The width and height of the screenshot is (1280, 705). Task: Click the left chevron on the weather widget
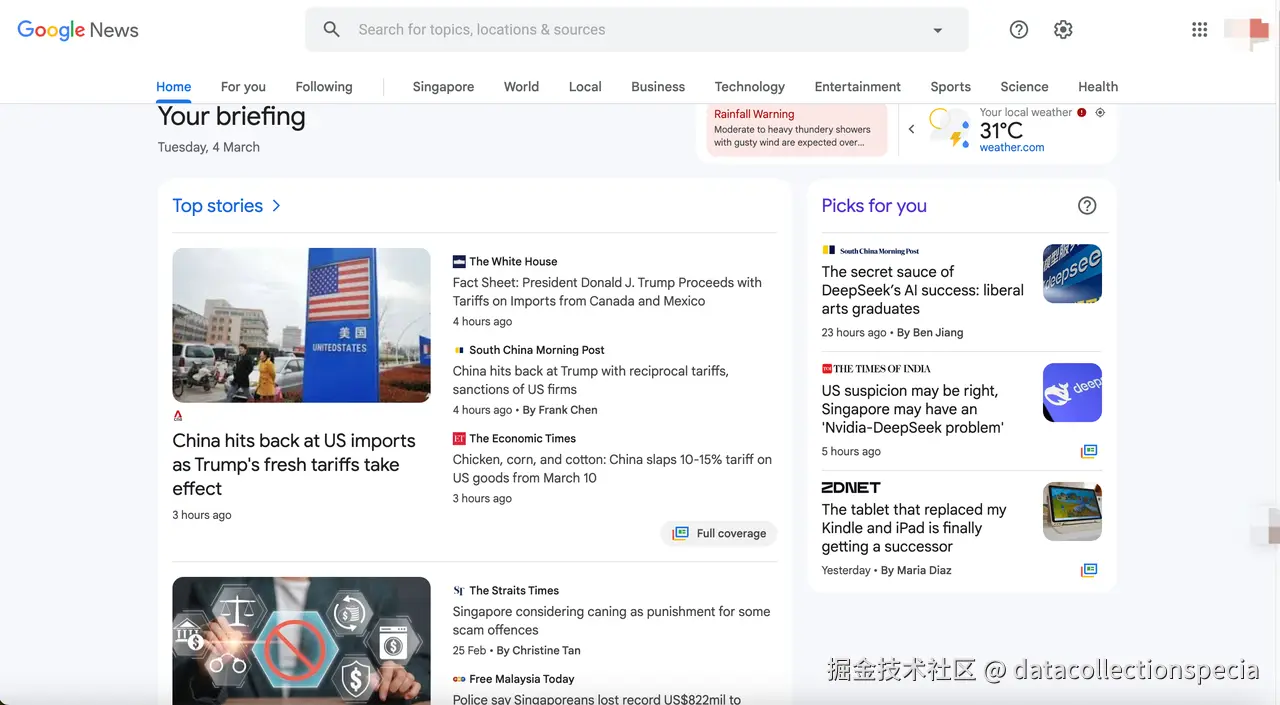coord(911,129)
